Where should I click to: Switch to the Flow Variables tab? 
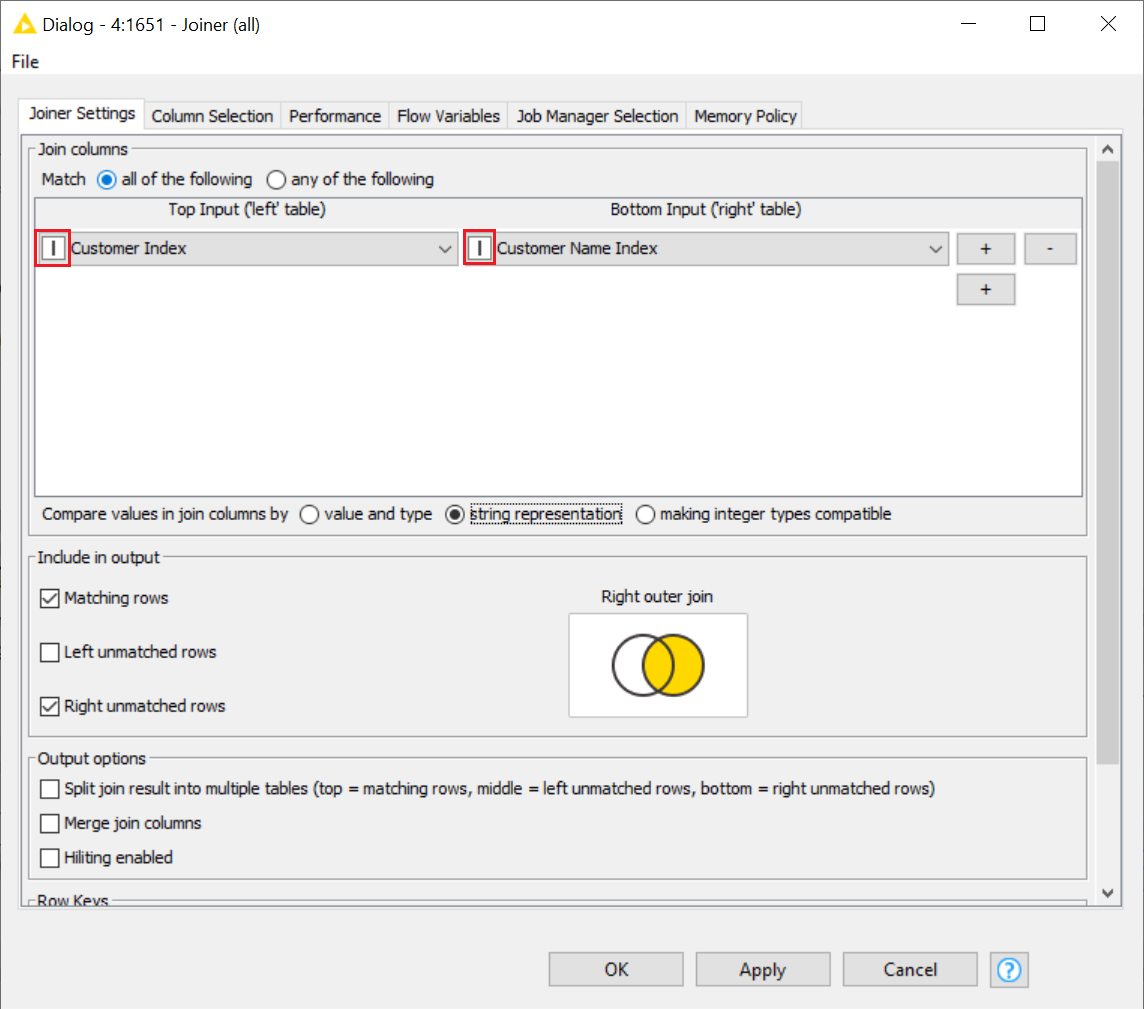(448, 116)
